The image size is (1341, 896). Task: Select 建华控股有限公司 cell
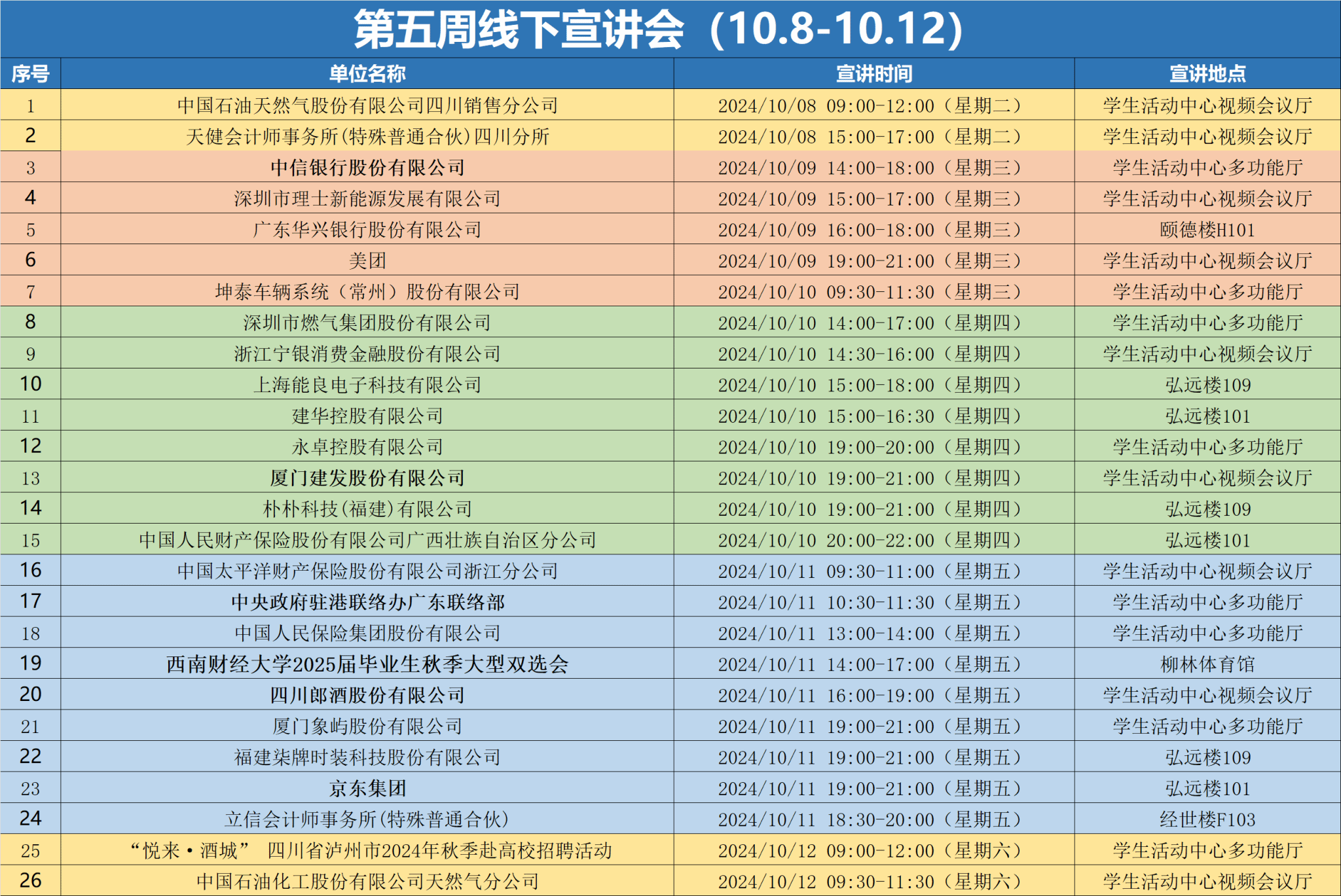point(367,416)
